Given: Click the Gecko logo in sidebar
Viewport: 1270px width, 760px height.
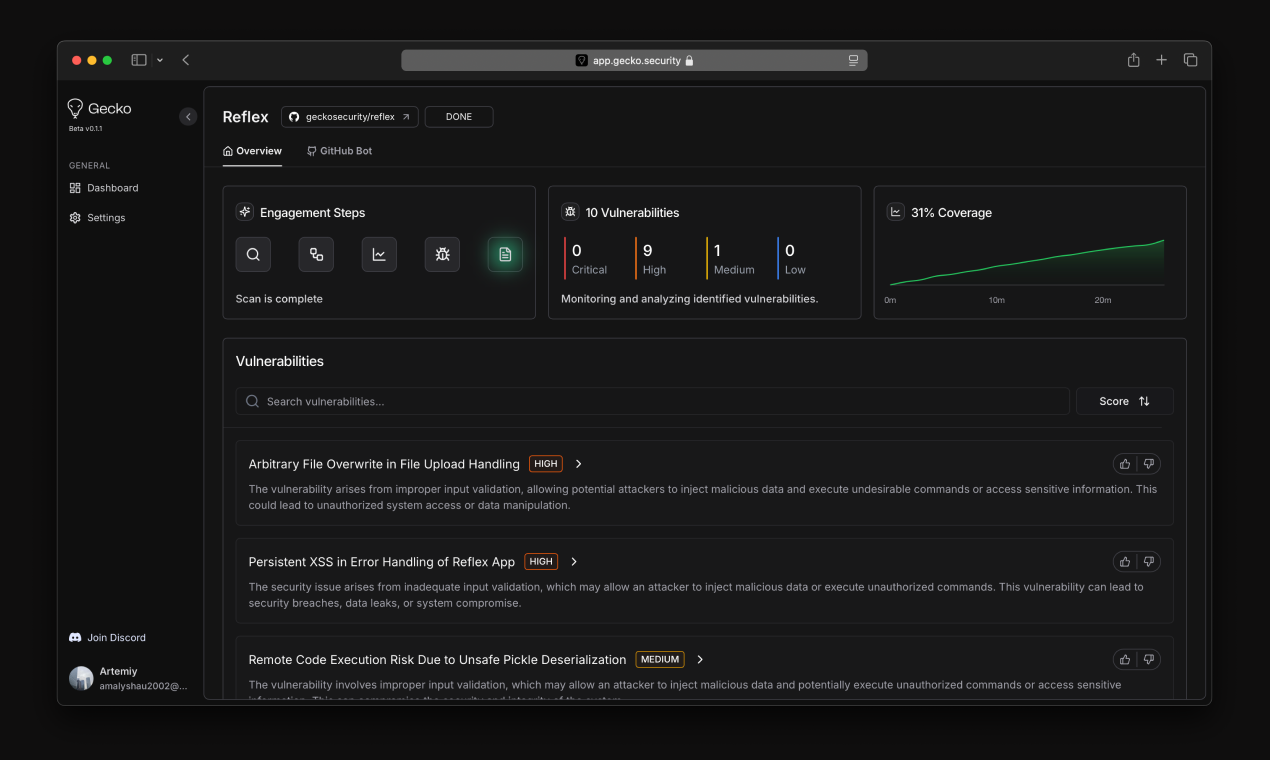Looking at the screenshot, I should coord(99,108).
